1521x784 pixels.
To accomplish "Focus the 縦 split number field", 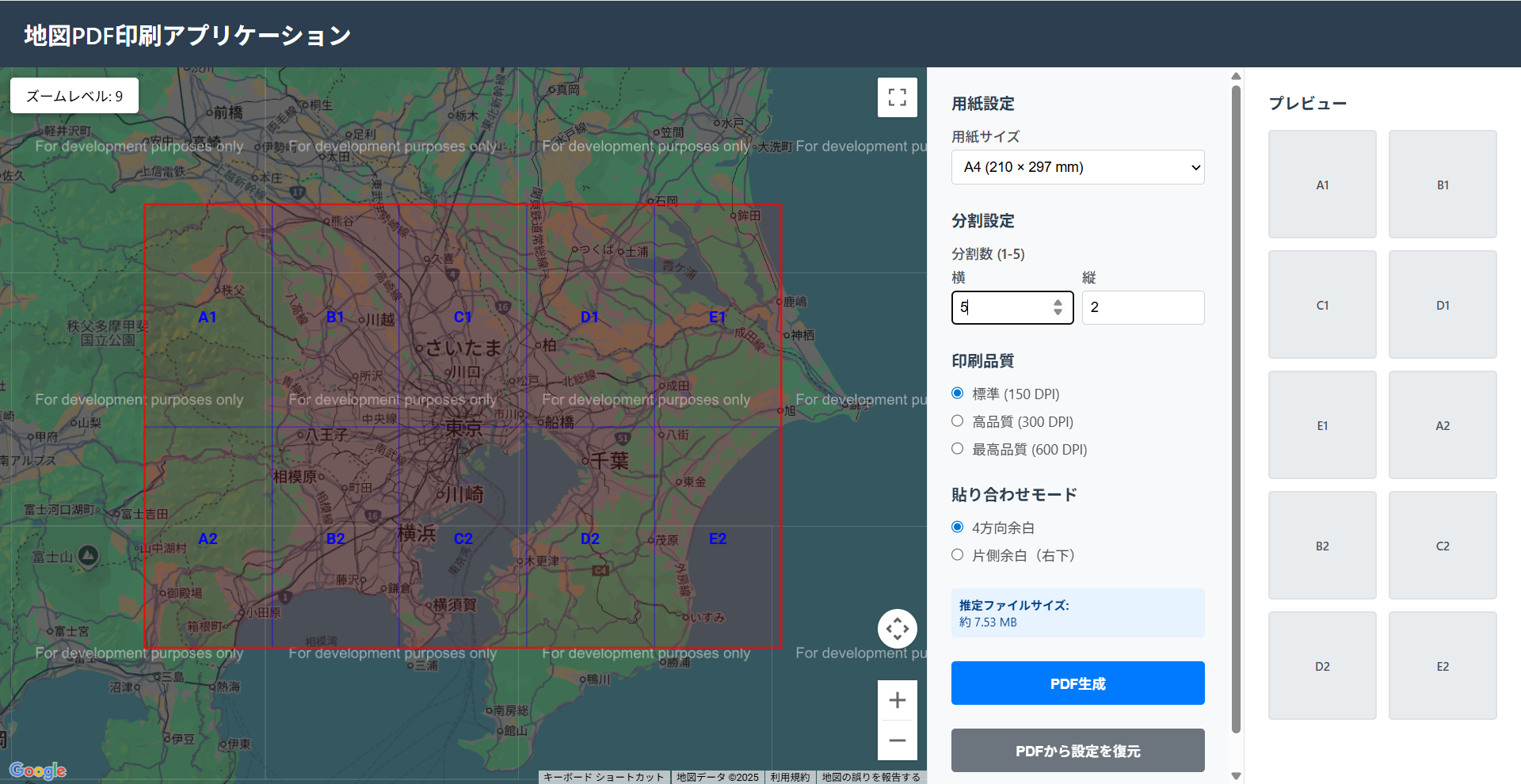I will (1143, 307).
